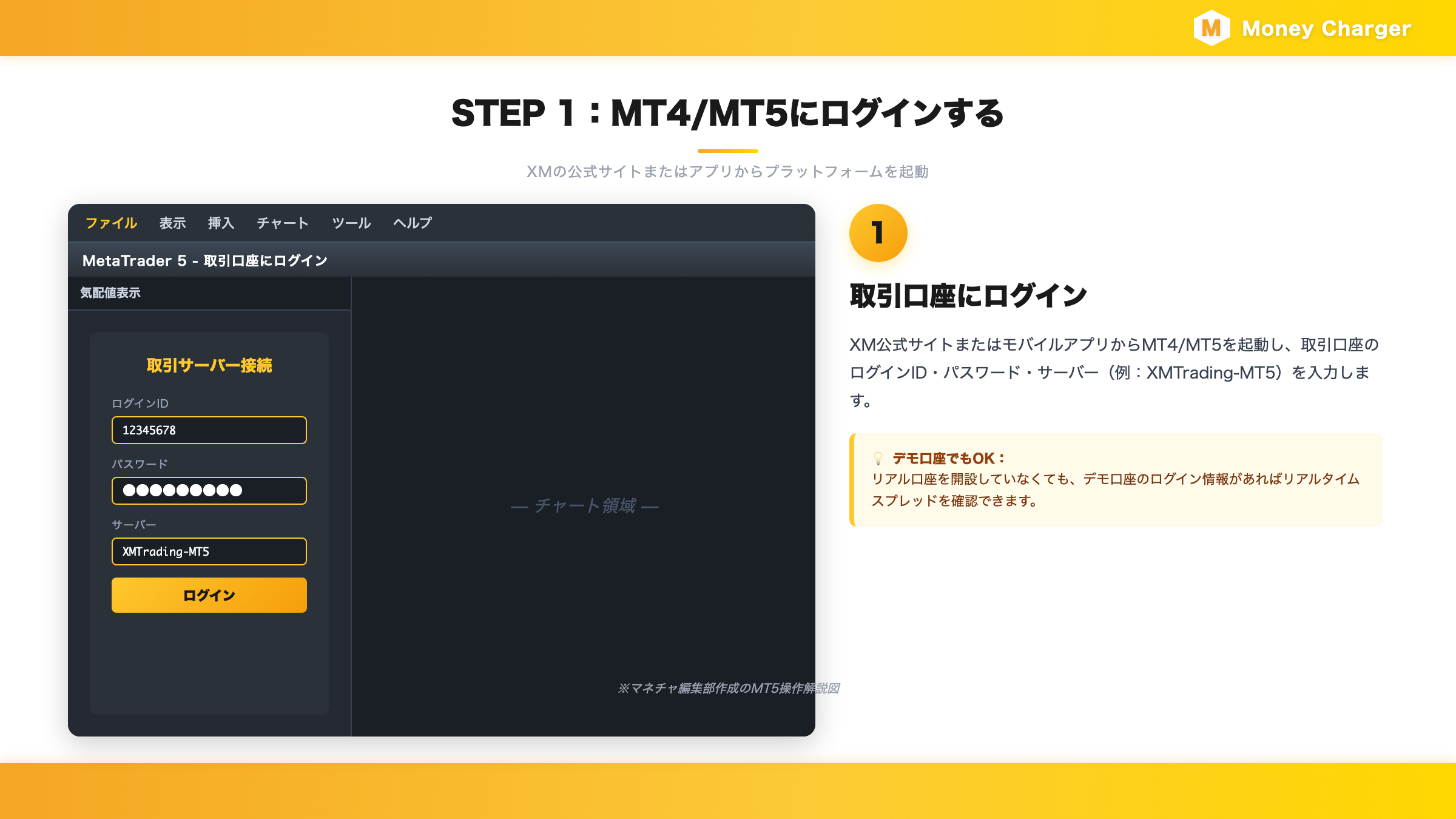Screen dimensions: 1456x819
Task: Click the lightbulb icon beside デモ口座でもOK
Action: pos(878,458)
